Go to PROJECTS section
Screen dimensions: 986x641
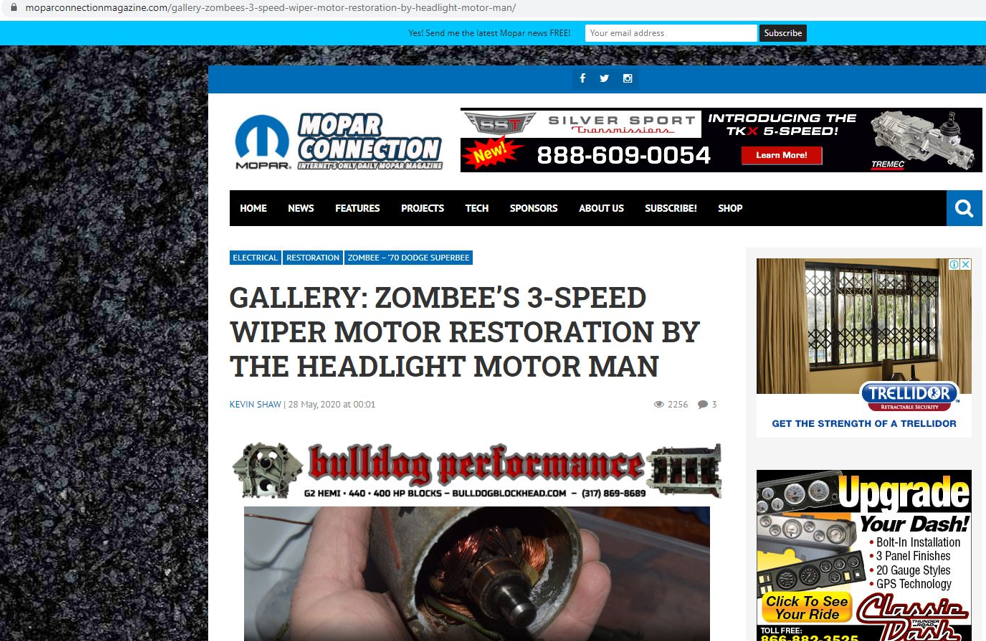pyautogui.click(x=423, y=208)
